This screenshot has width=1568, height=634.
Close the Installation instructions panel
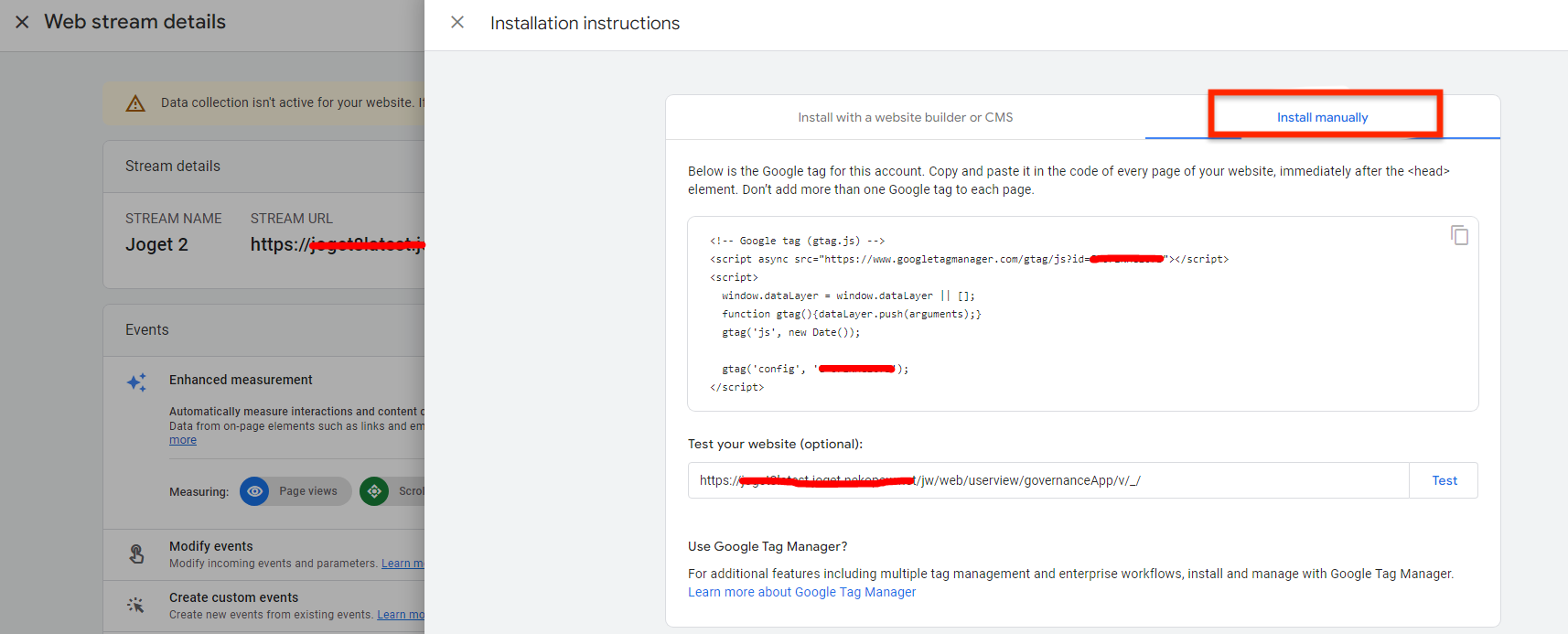(x=457, y=22)
